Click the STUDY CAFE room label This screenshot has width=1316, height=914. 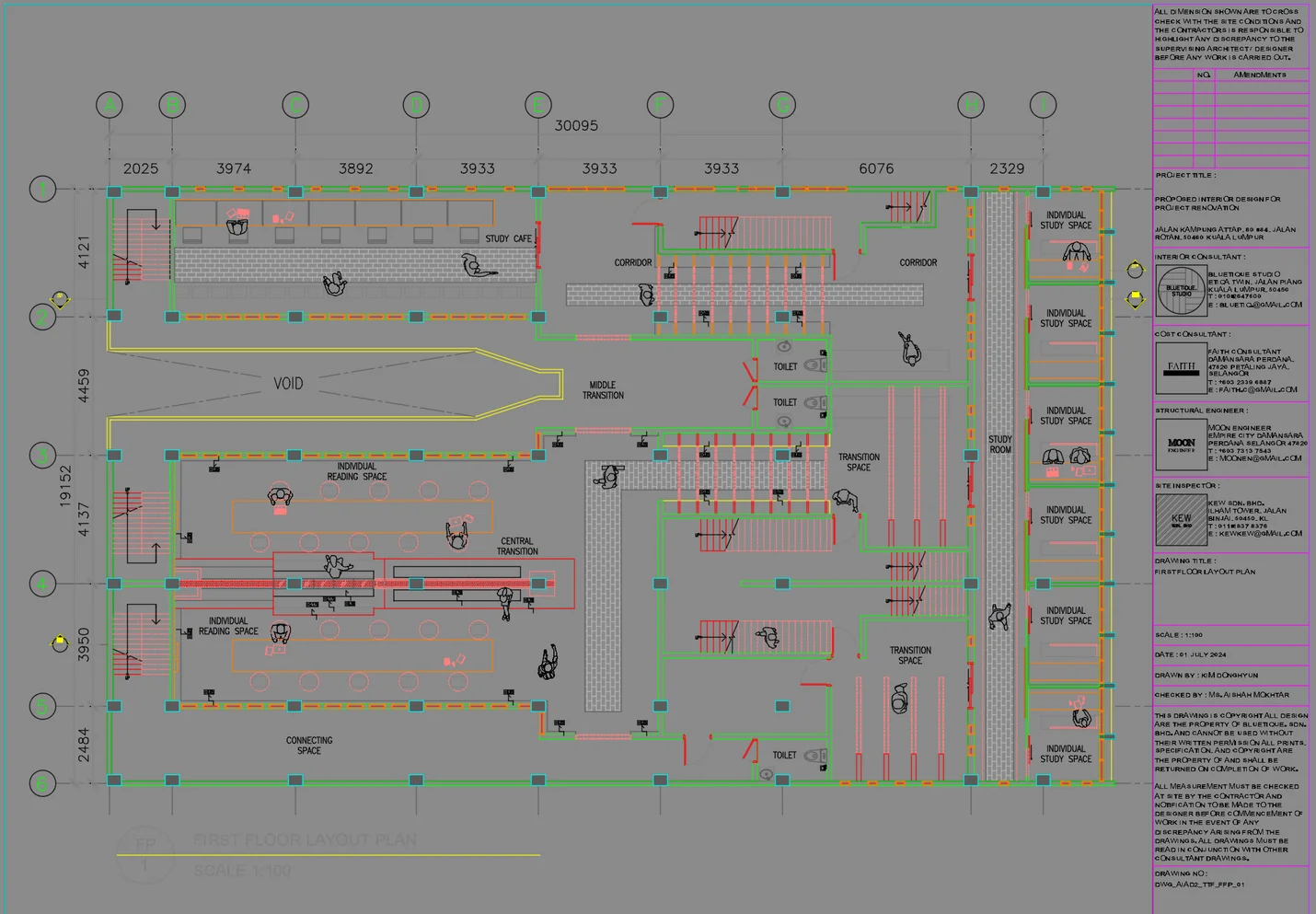pyautogui.click(x=509, y=238)
